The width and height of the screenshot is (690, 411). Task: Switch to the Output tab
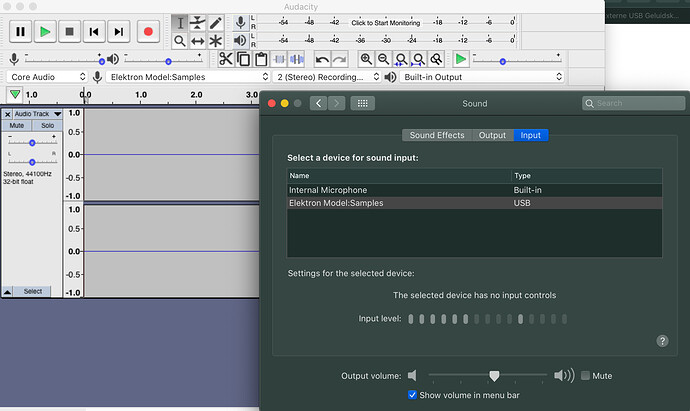(x=492, y=135)
